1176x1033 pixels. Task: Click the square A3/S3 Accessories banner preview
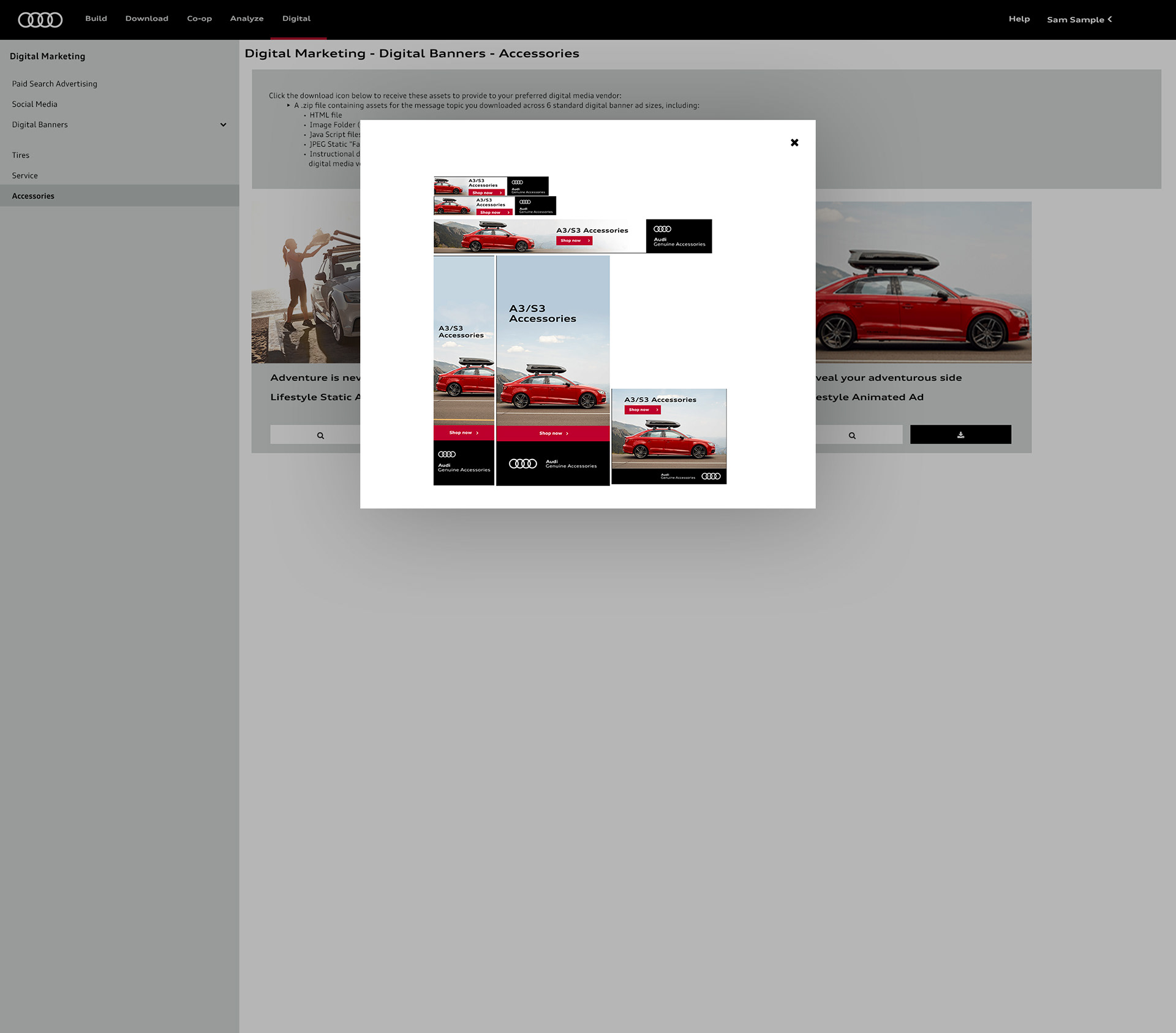tap(669, 436)
